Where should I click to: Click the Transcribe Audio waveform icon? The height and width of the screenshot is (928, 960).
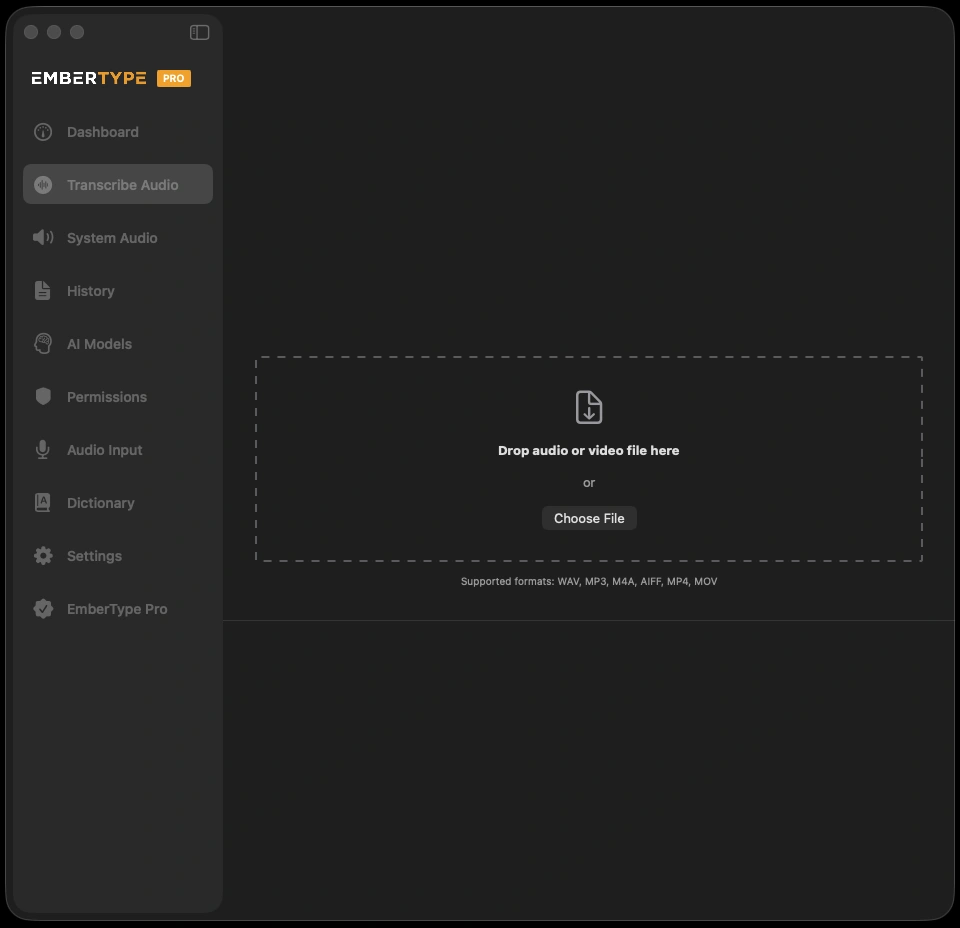[43, 185]
